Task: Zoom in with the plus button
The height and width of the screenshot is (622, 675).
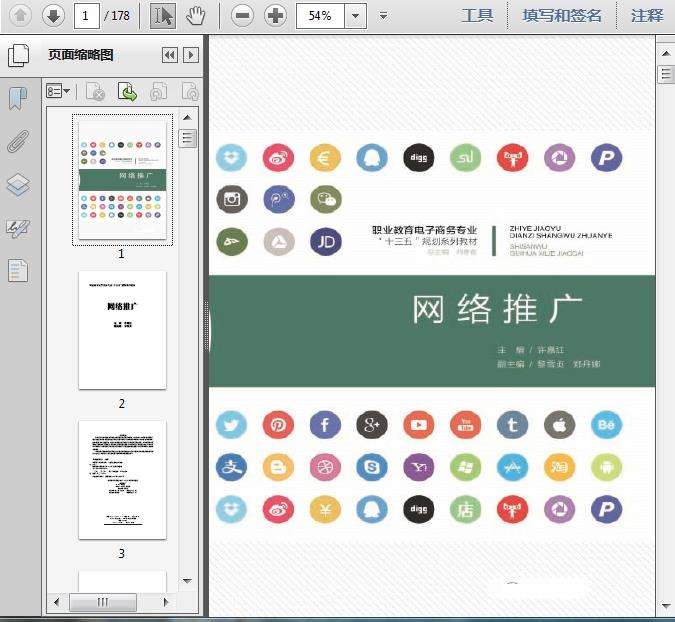Action: point(276,16)
